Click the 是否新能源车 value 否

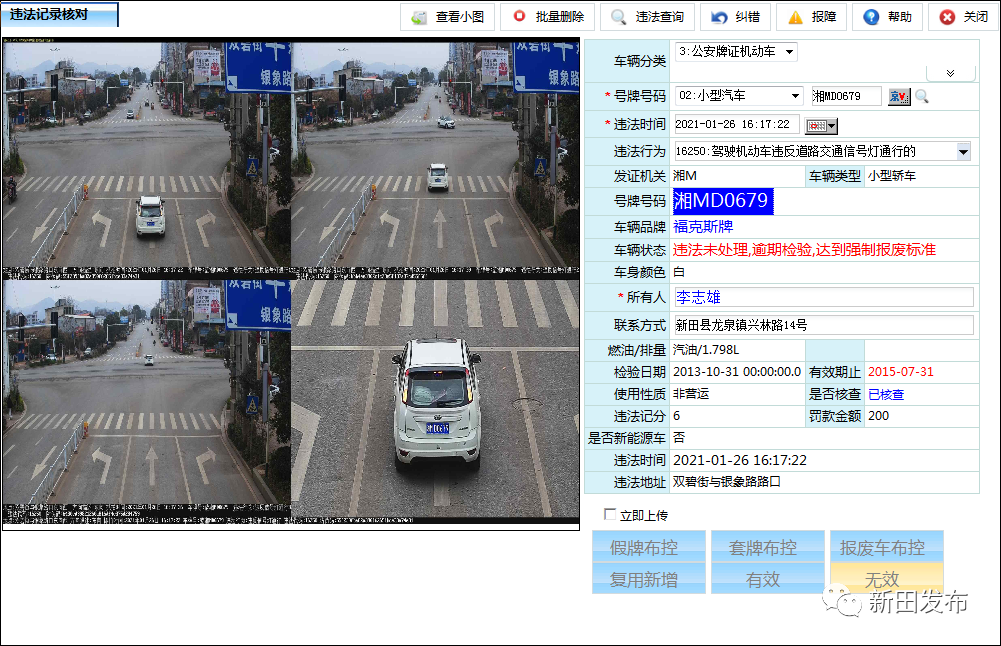(x=679, y=438)
